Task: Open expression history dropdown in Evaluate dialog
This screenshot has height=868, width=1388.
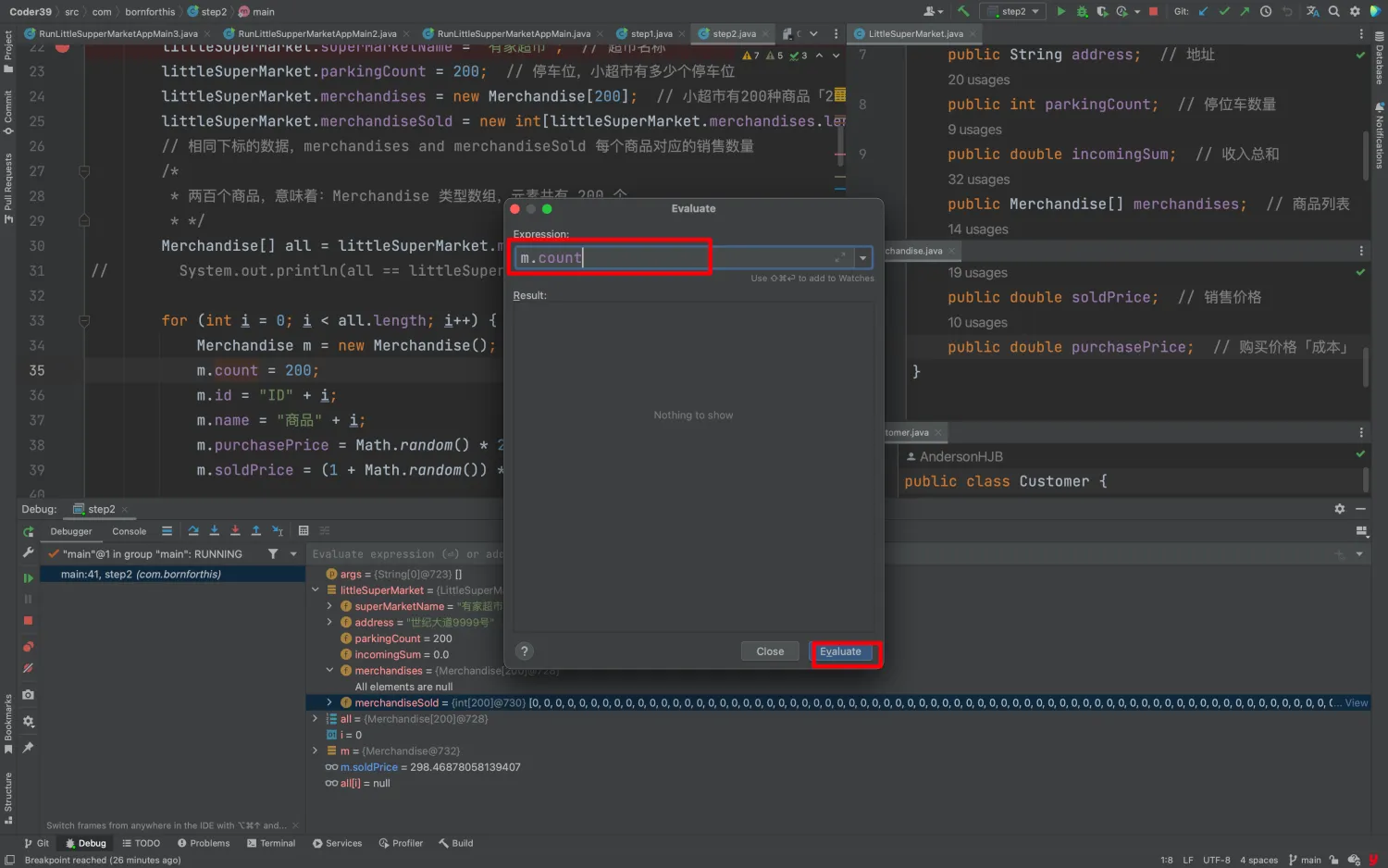Action: coord(862,258)
